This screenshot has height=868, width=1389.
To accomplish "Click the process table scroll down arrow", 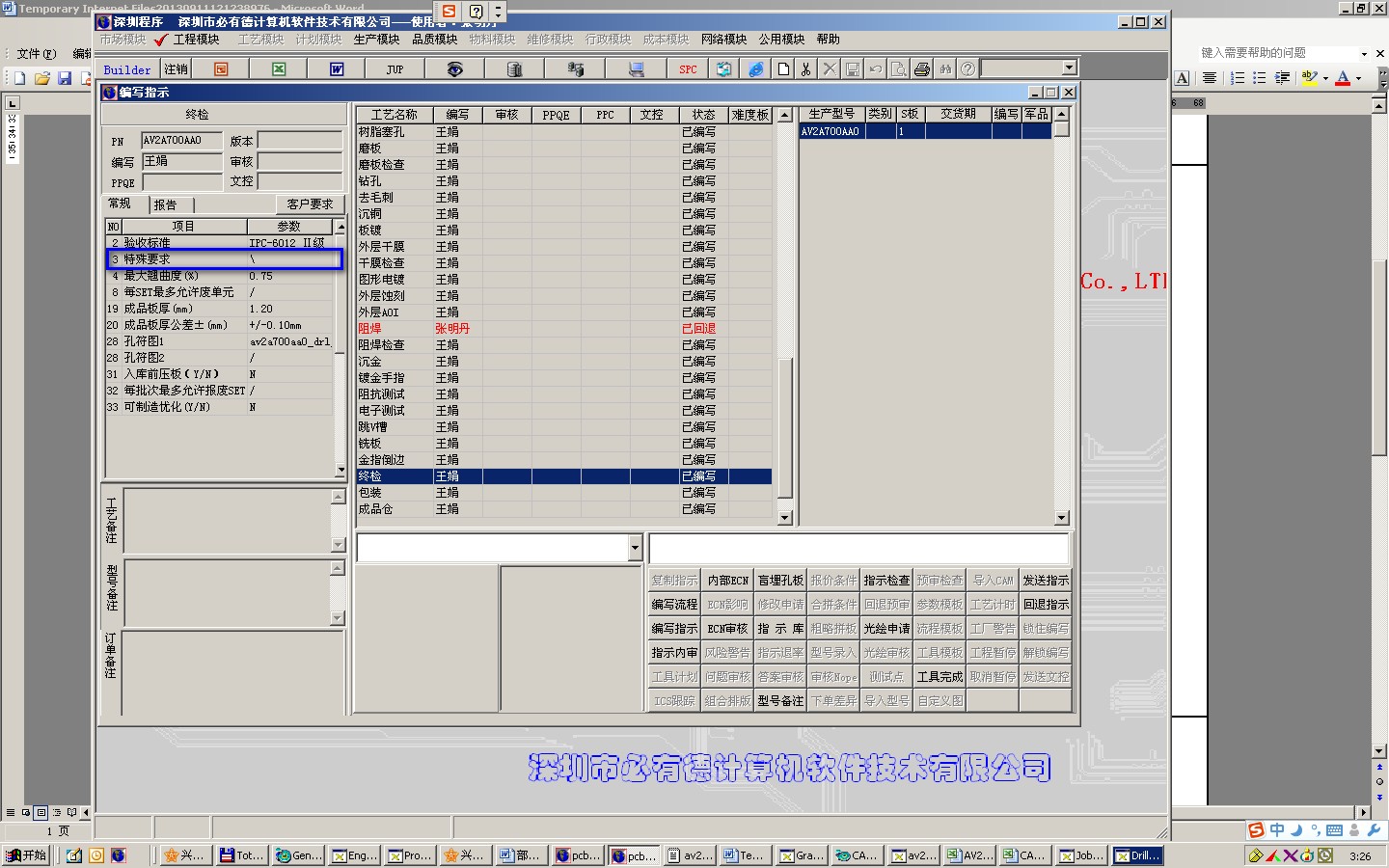I will [x=785, y=518].
